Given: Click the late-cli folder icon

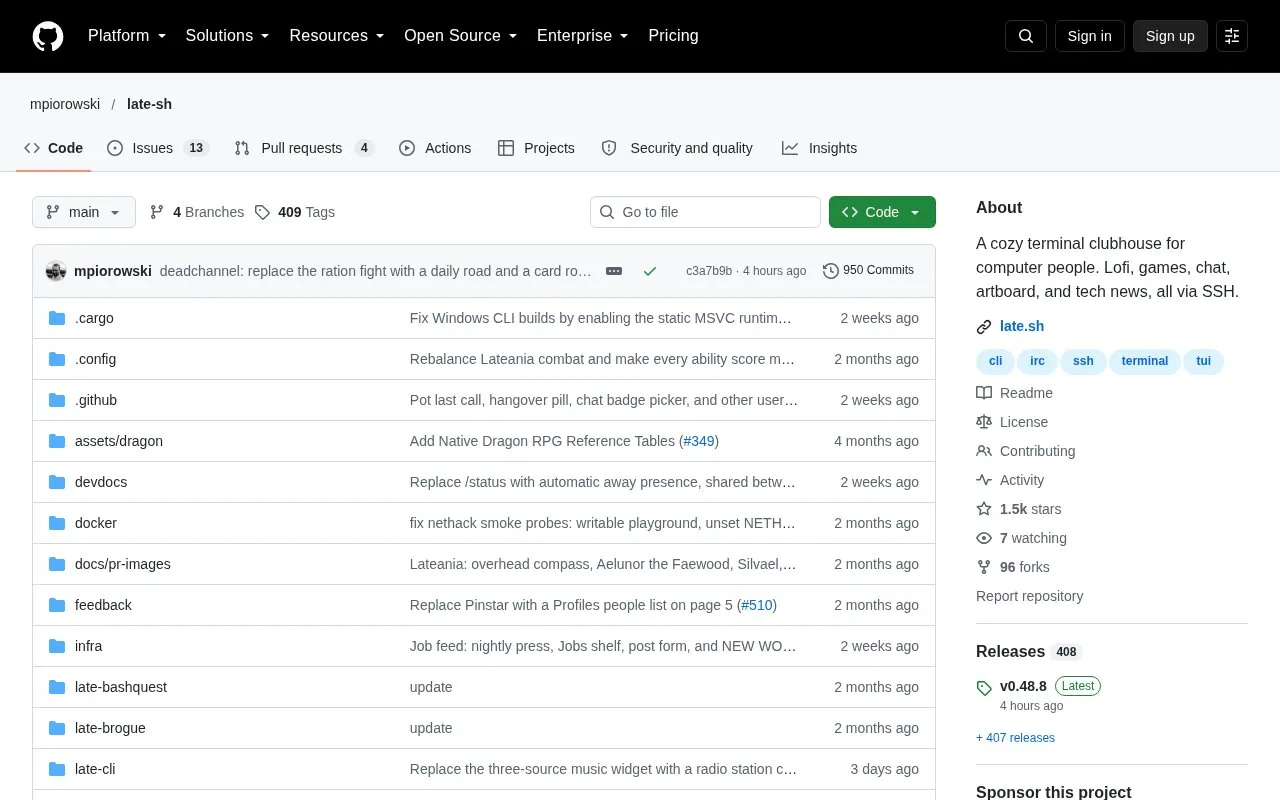Looking at the screenshot, I should (57, 769).
